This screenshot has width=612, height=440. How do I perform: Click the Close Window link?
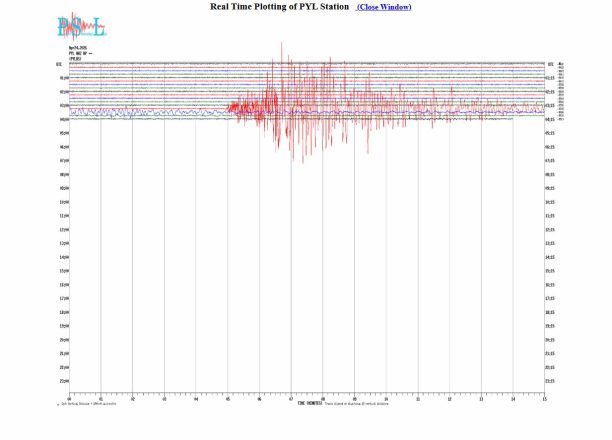[x=383, y=7]
